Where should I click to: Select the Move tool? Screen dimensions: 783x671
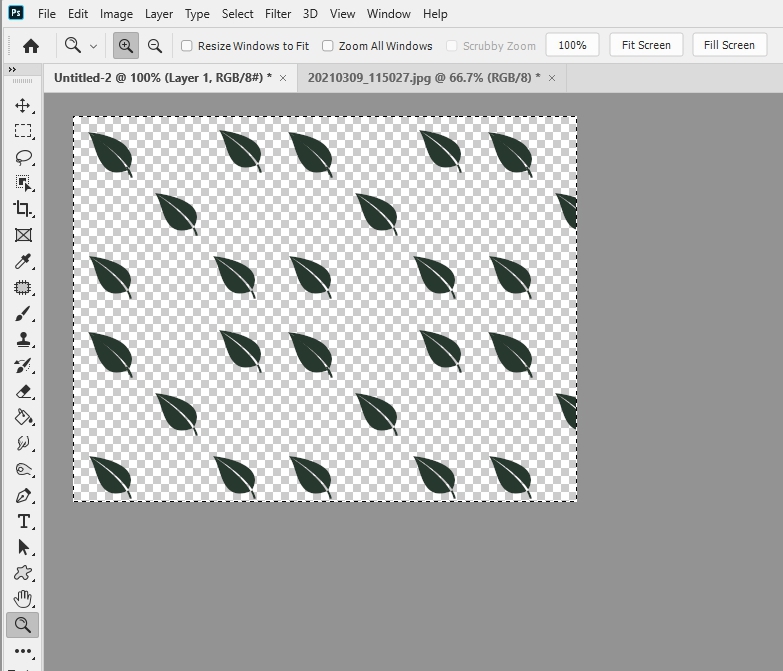[22, 105]
